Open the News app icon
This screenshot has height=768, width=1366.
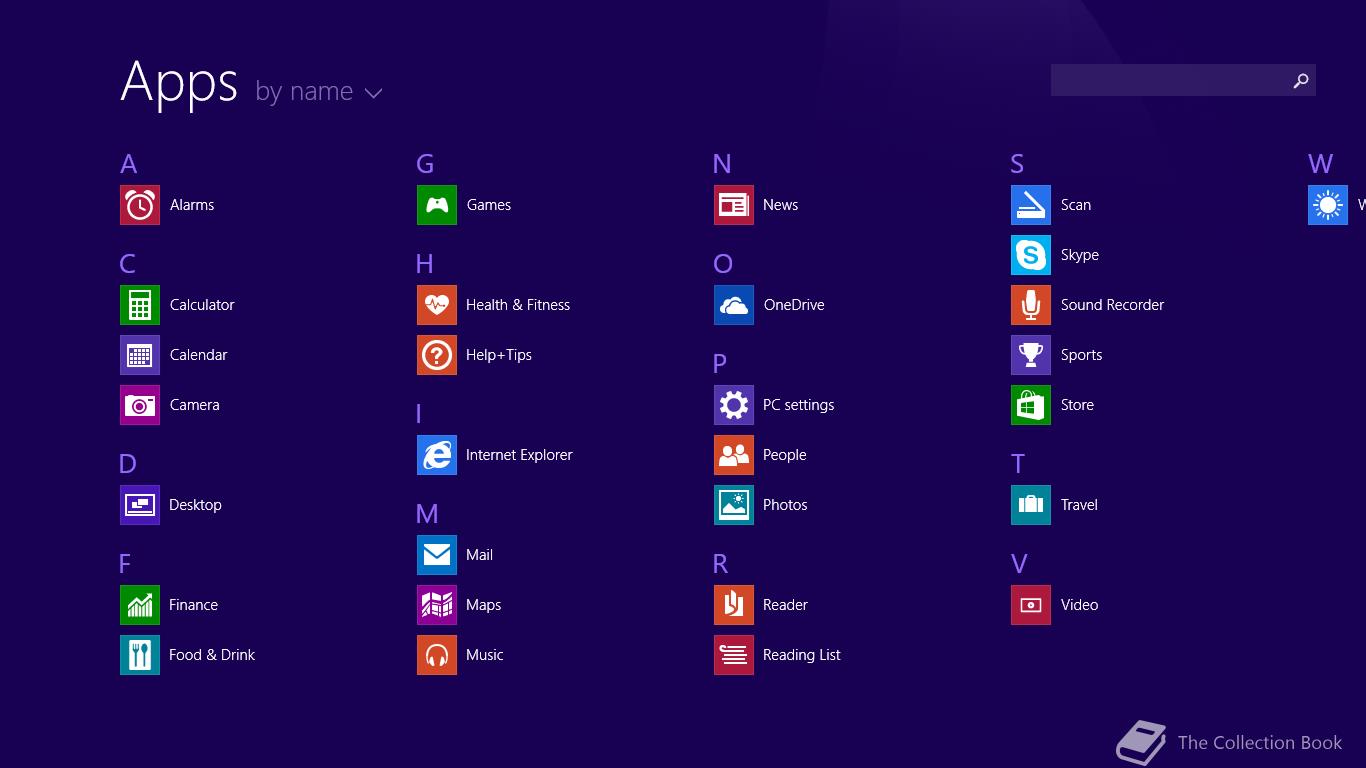tap(734, 205)
